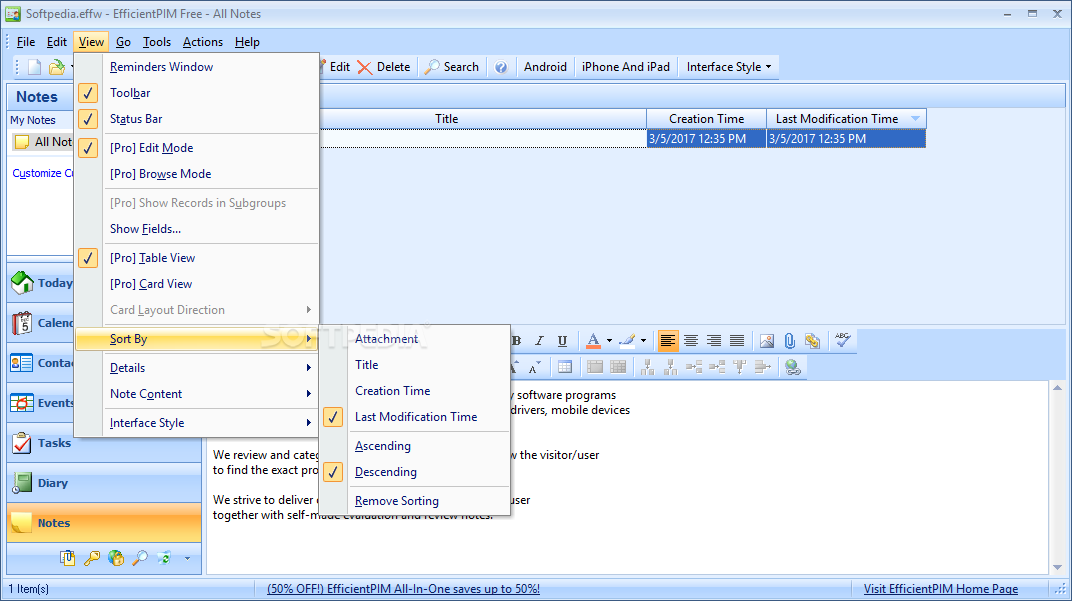Click the note editor scrollbar down arrow
Viewport: 1072px width, 601px height.
coord(1058,567)
